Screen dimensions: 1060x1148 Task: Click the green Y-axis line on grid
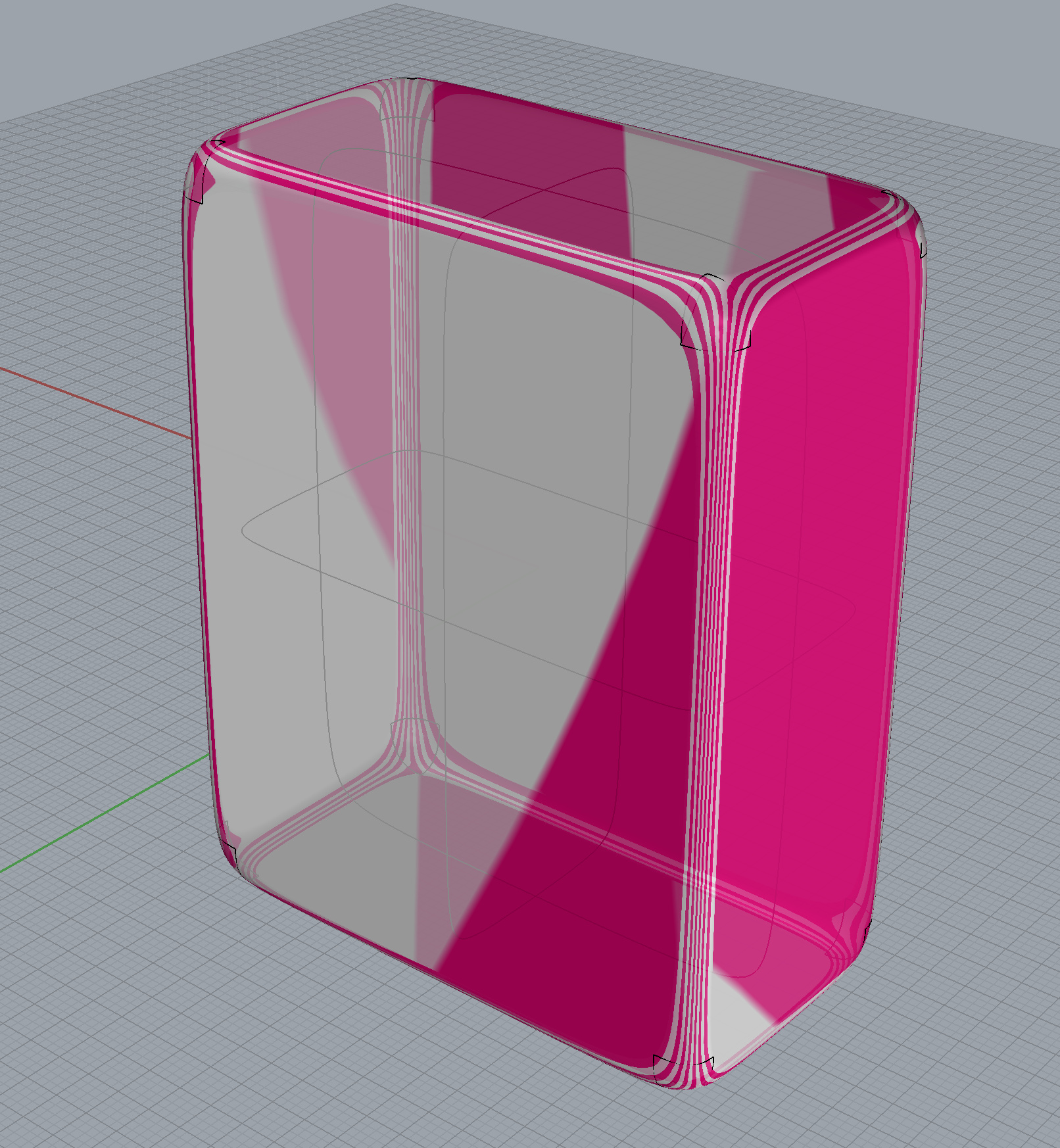[105, 814]
